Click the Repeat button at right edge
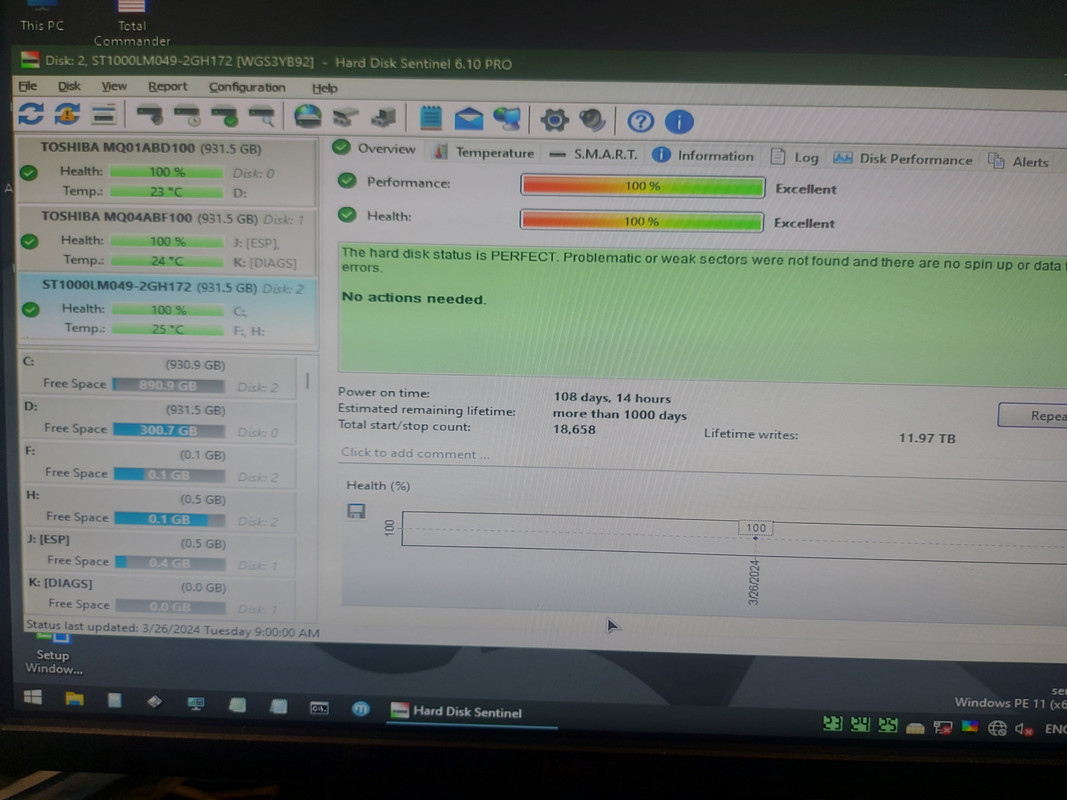Screen dimensions: 1067x800 [1032, 415]
